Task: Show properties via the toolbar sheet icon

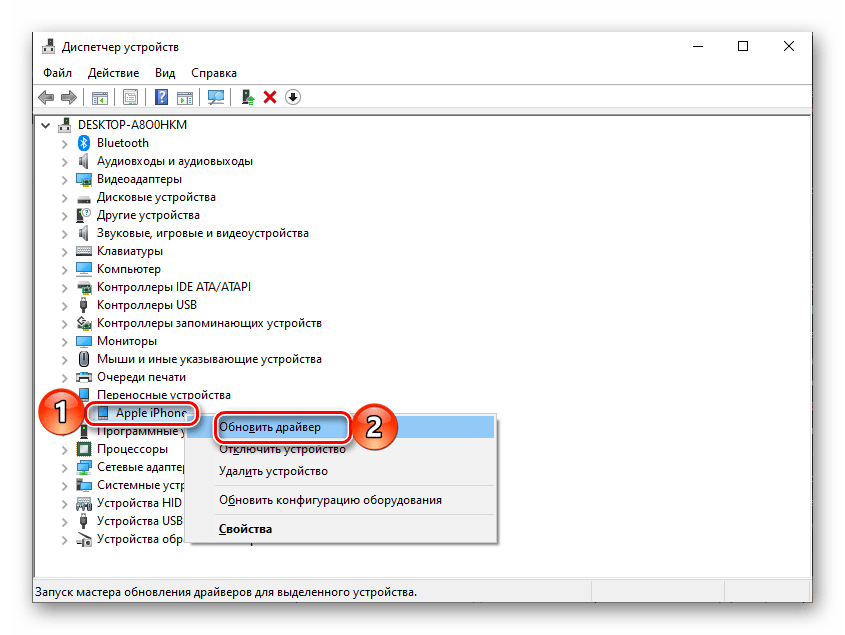Action: (130, 98)
